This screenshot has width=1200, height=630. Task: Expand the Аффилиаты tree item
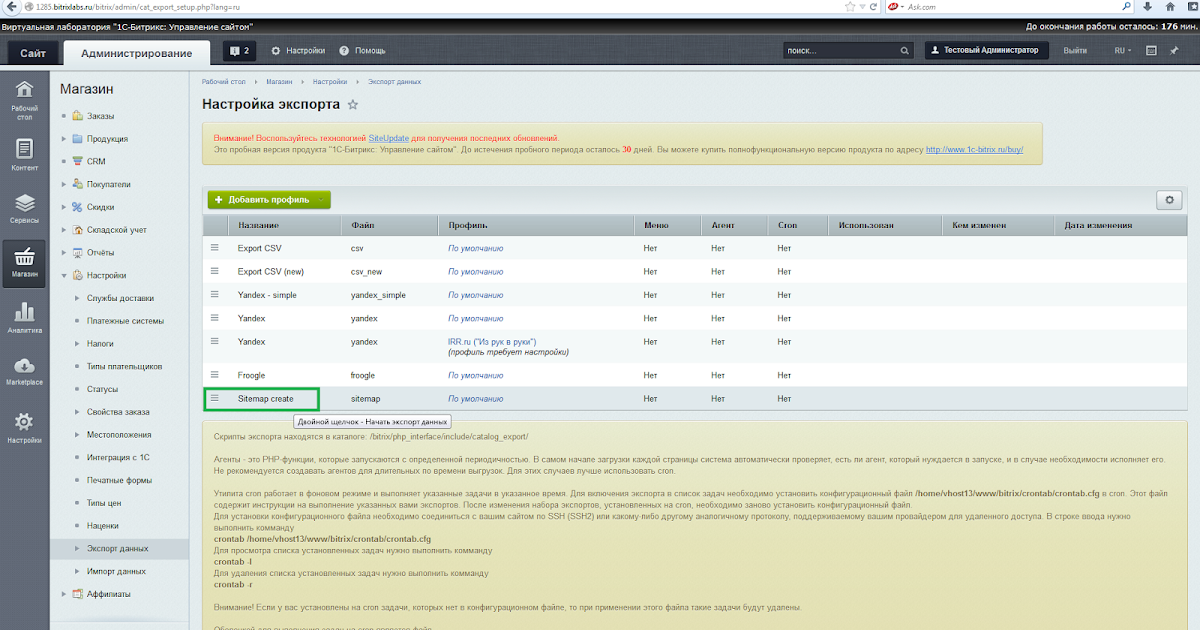click(64, 594)
